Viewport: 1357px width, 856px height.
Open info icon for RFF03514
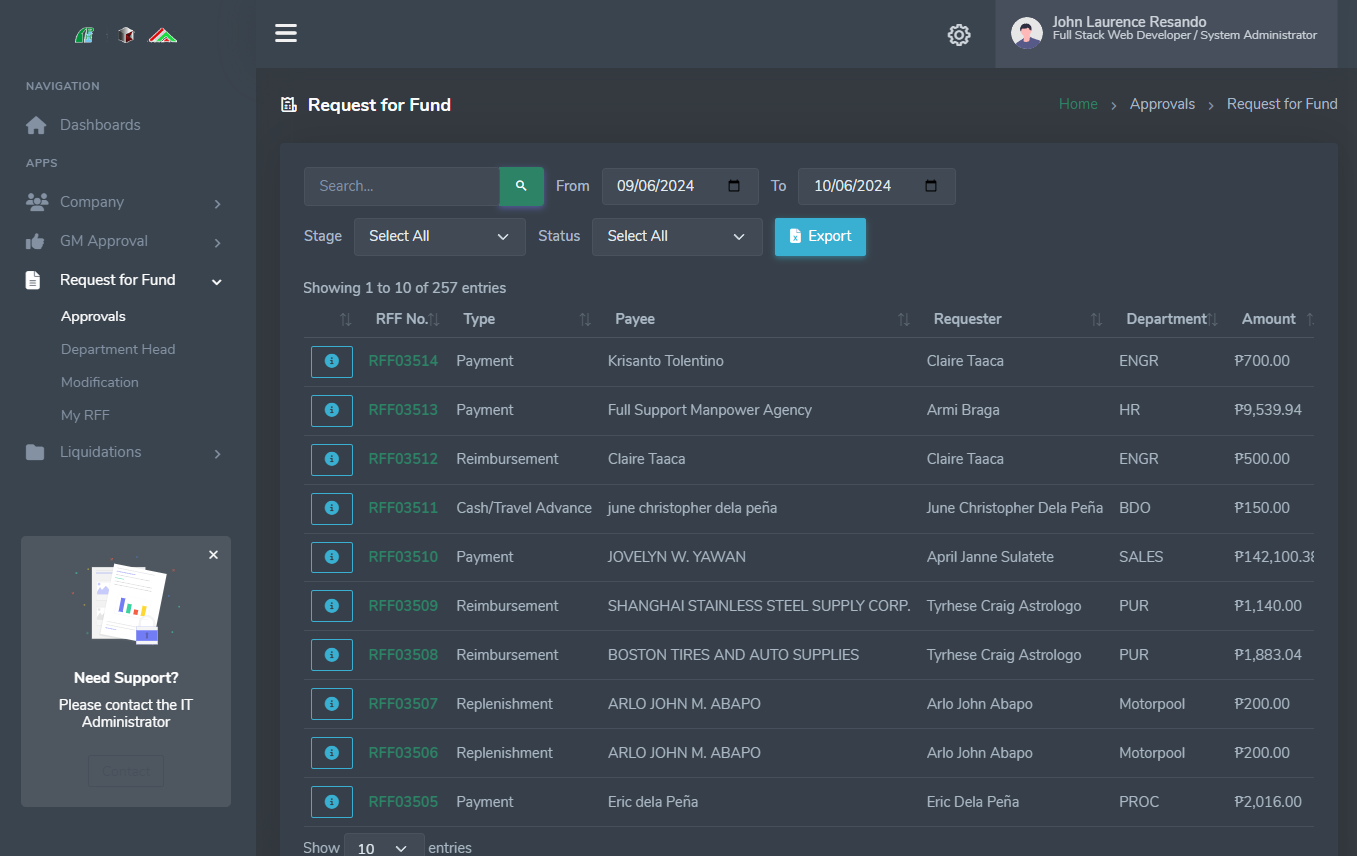(332, 361)
